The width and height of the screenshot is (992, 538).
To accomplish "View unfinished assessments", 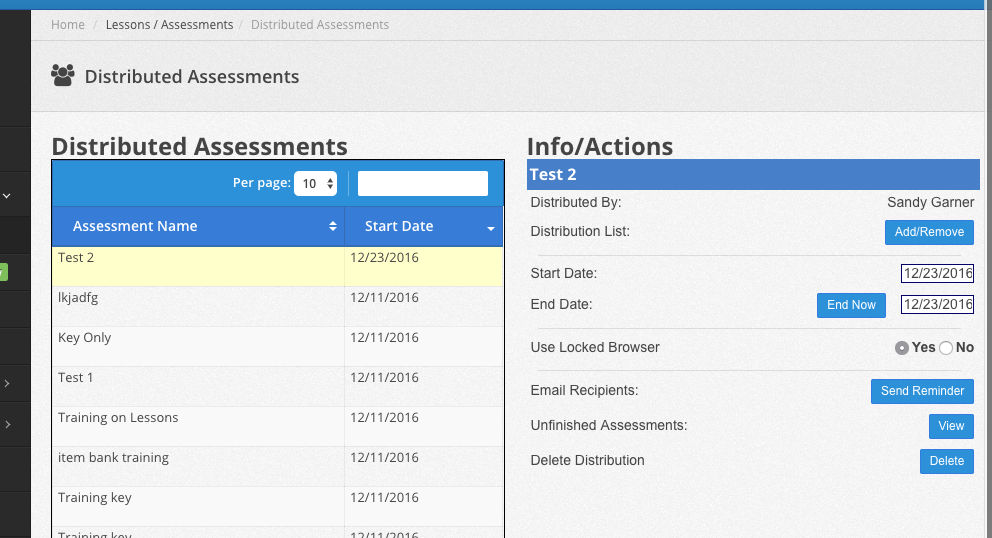I will pos(951,426).
